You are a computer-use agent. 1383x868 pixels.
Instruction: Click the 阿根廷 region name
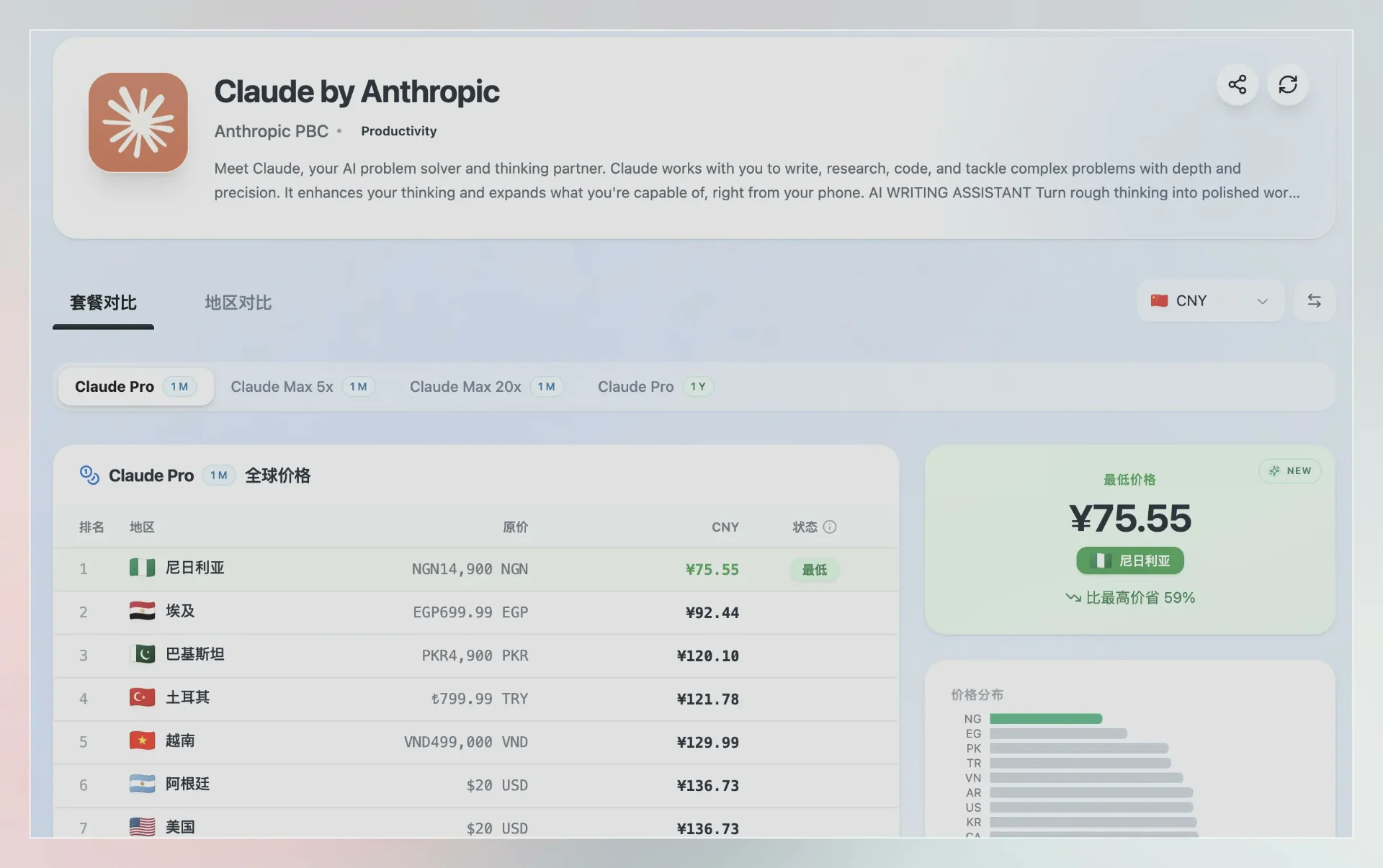click(187, 784)
